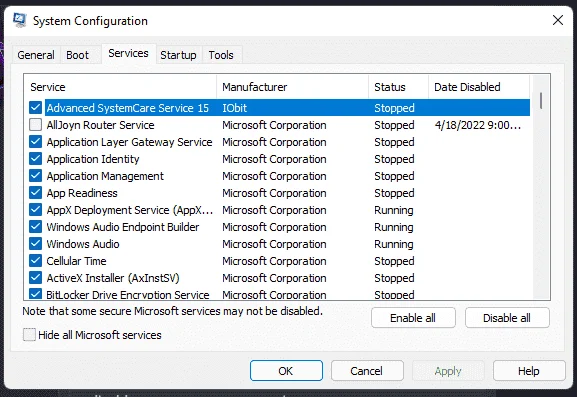Select the Advanced SystemCare Service 15 row
The image size is (577, 397).
click(x=287, y=107)
